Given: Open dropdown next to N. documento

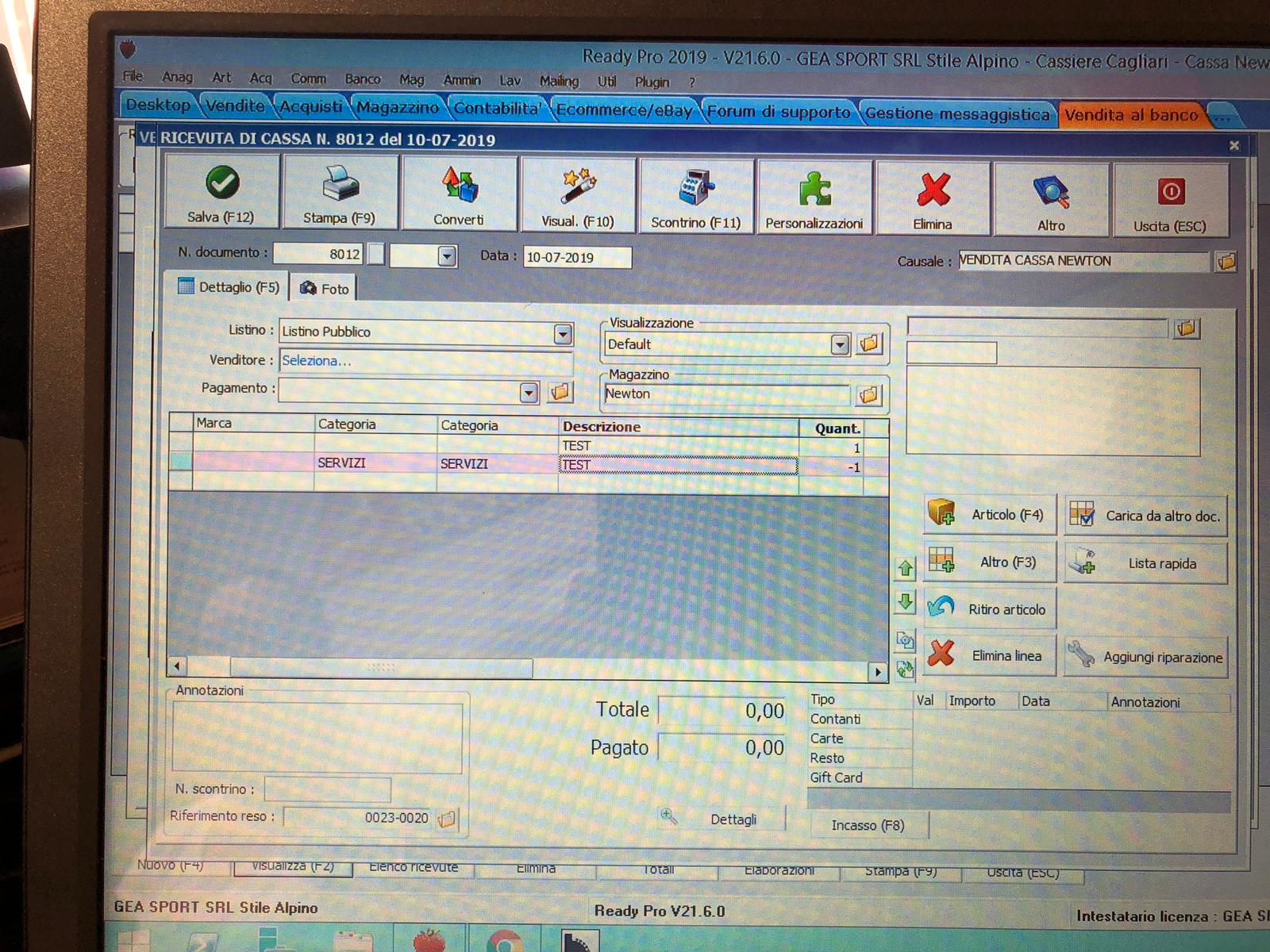Looking at the screenshot, I should pyautogui.click(x=448, y=256).
